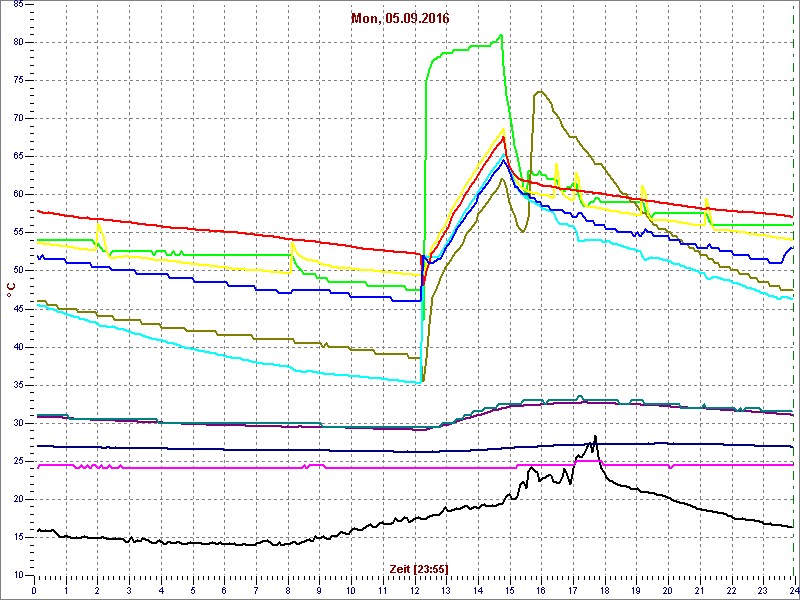Pick hour 12 label on the time axis
The width and height of the screenshot is (800, 600).
414,589
